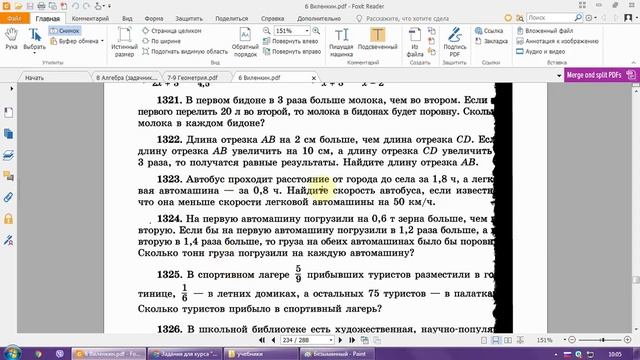Fit visible area (Подогнать видимую область)

point(185,52)
